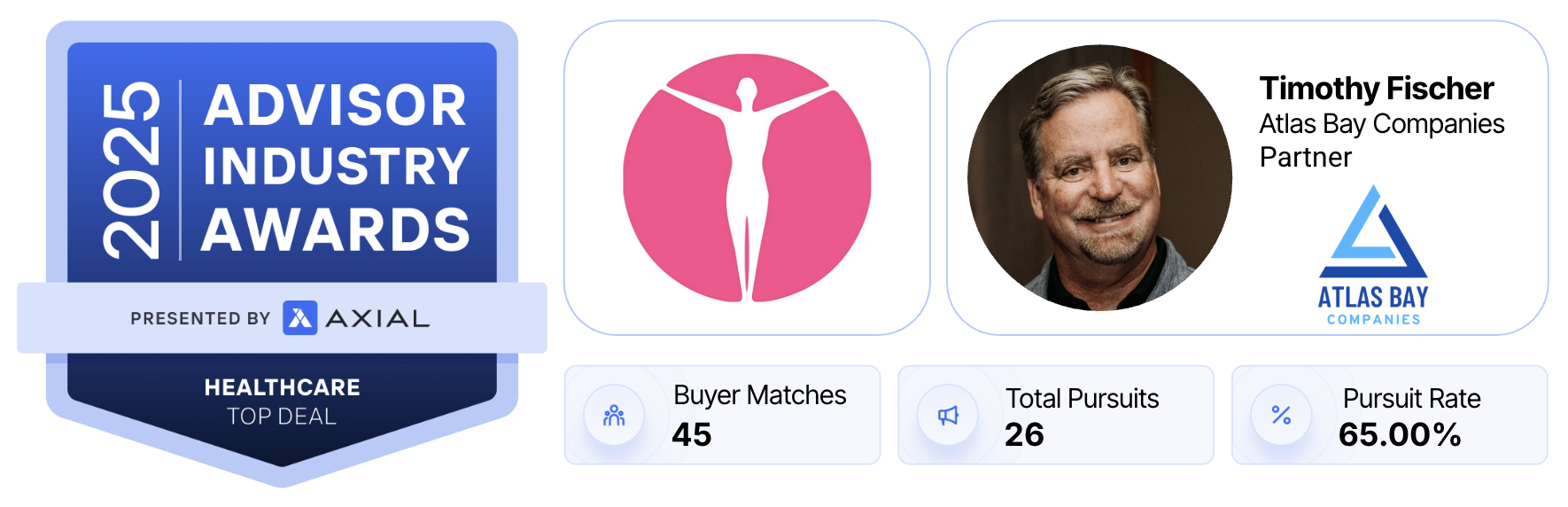The height and width of the screenshot is (507, 1568).
Task: Click the Presented By text
Action: tap(200, 319)
